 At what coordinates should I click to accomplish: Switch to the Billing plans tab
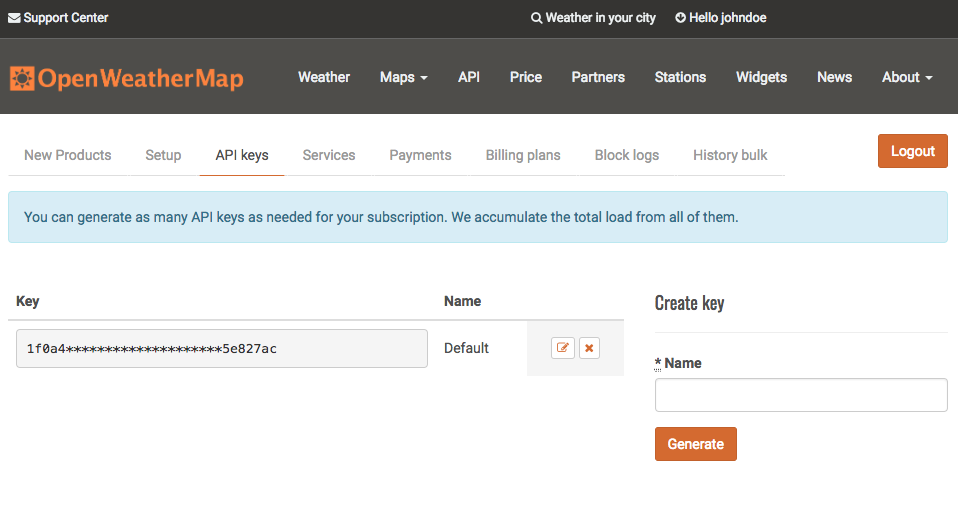pos(523,155)
